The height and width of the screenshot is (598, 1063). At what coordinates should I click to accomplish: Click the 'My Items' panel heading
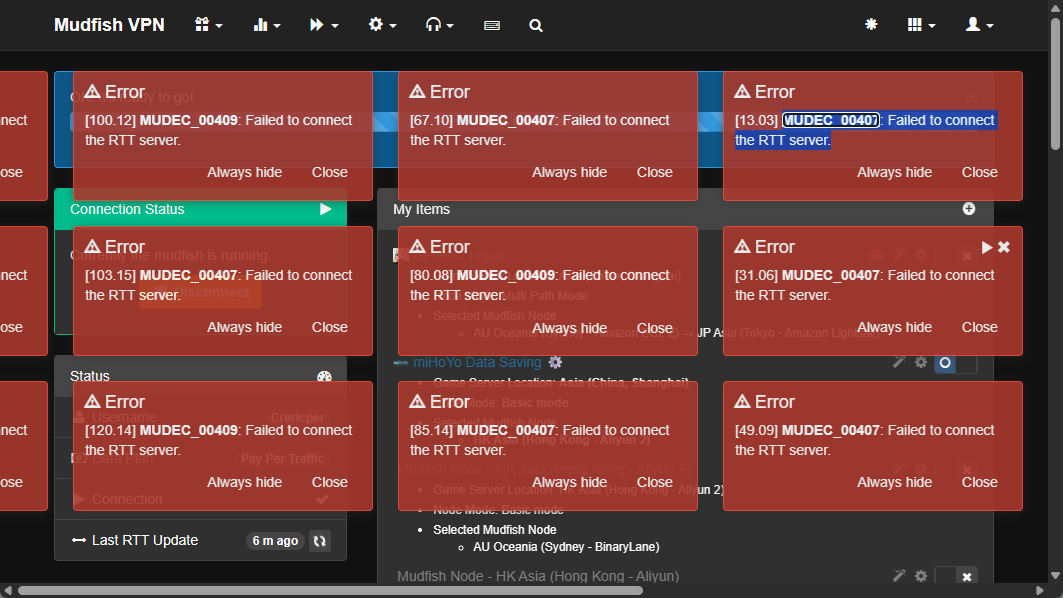click(x=422, y=209)
